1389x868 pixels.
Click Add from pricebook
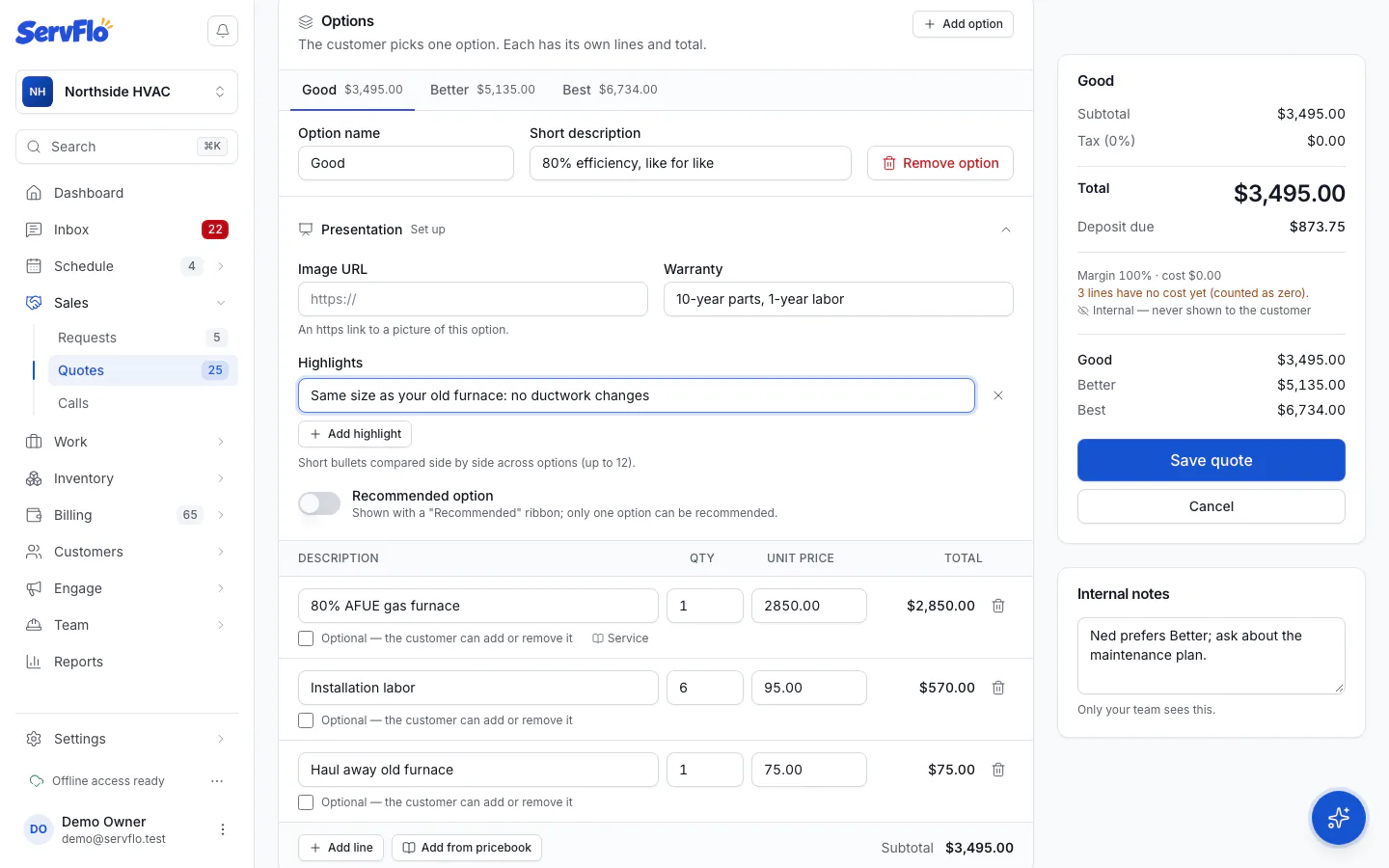467,848
